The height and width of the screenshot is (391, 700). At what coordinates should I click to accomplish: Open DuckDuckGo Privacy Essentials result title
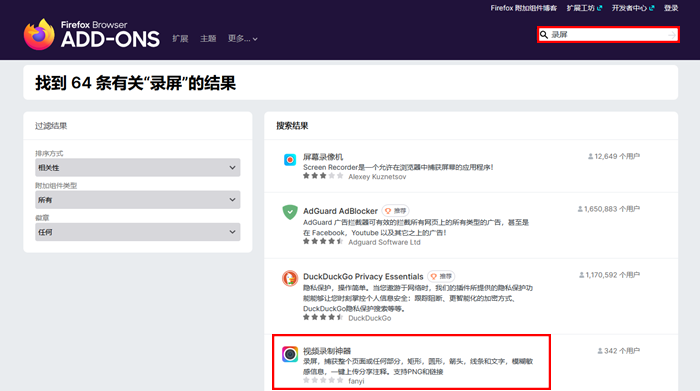click(363, 276)
